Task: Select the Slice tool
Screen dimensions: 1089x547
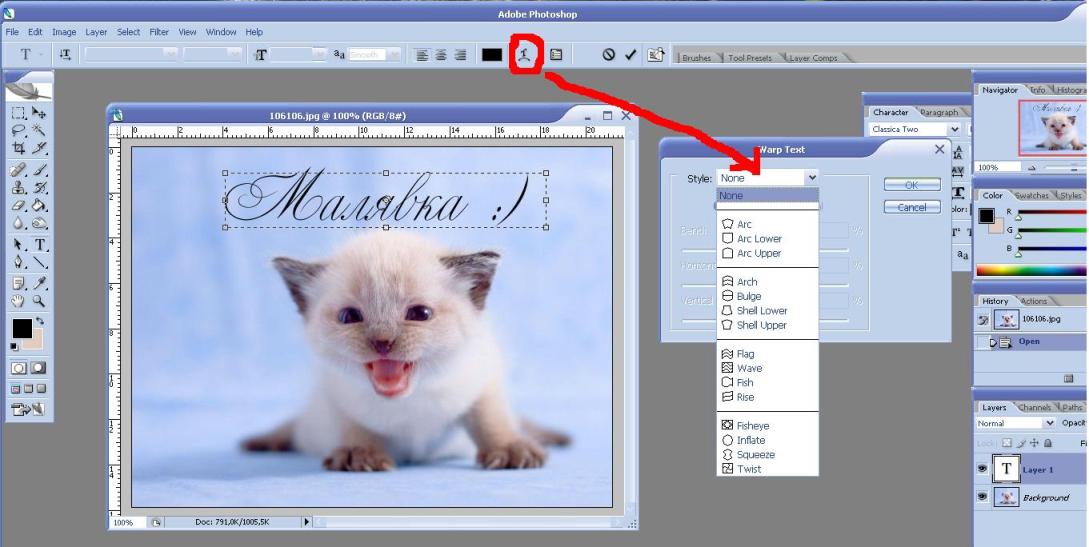Action: [x=40, y=148]
